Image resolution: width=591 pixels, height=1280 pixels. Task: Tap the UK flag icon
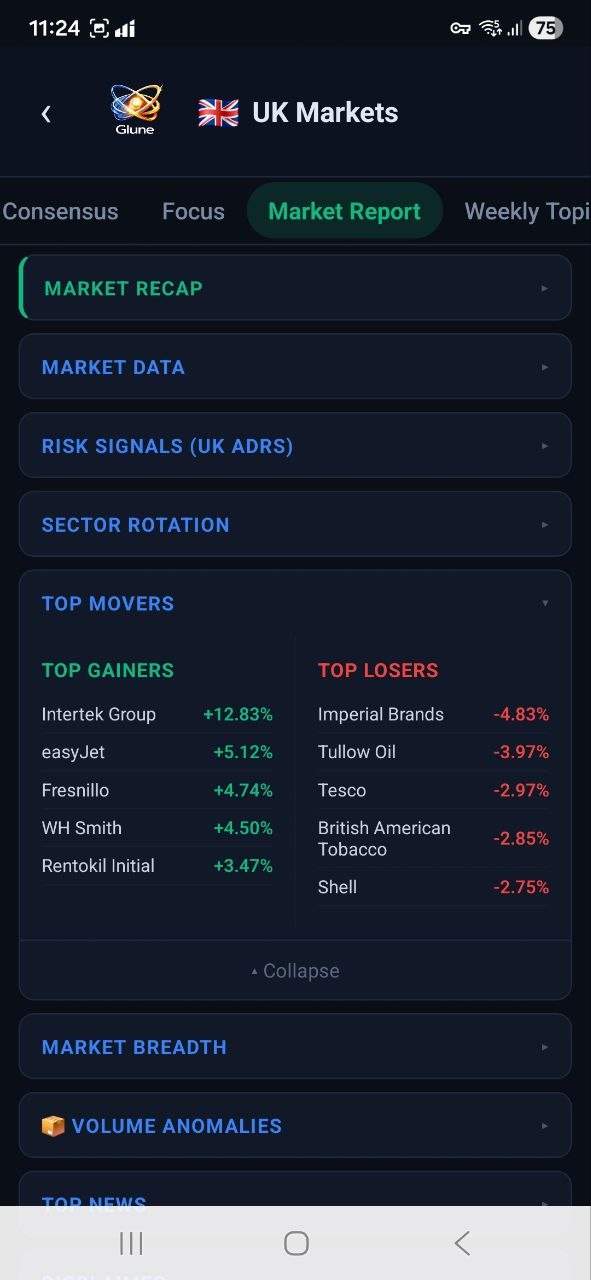(217, 113)
